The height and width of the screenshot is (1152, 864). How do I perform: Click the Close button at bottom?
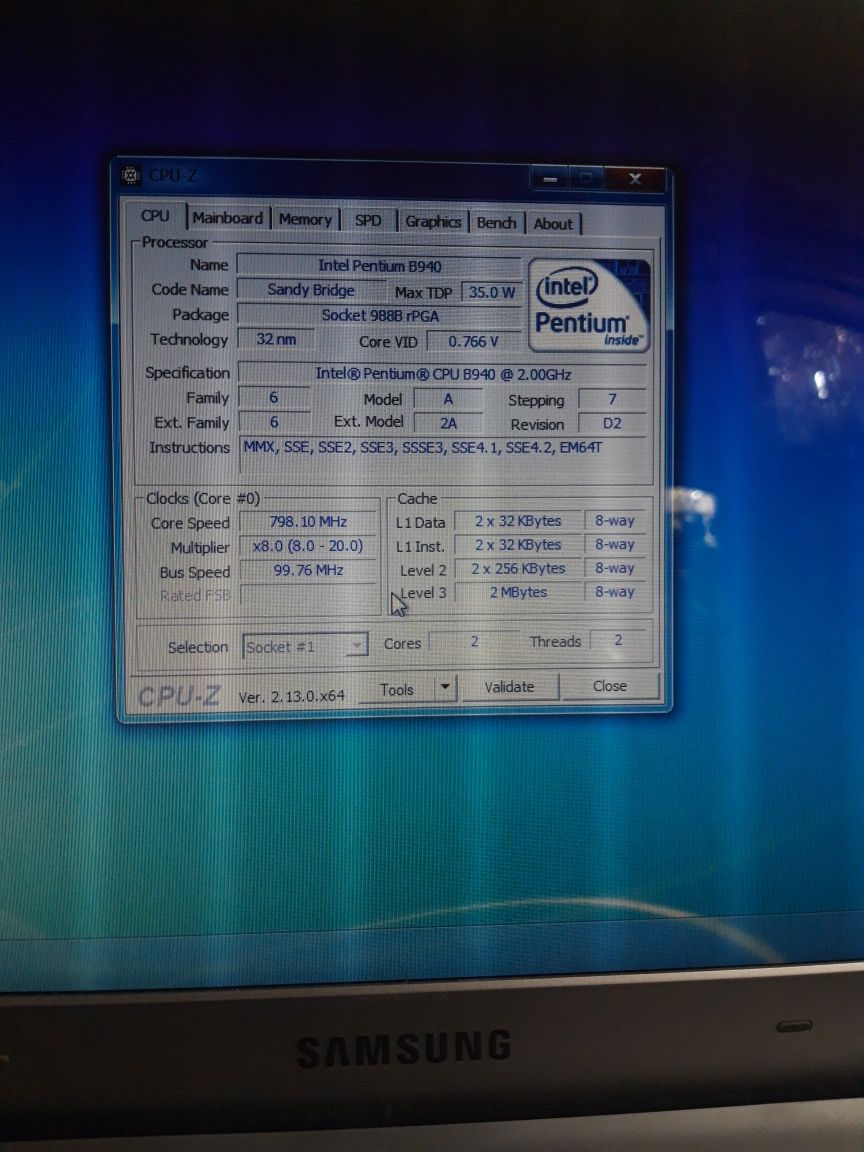[610, 685]
